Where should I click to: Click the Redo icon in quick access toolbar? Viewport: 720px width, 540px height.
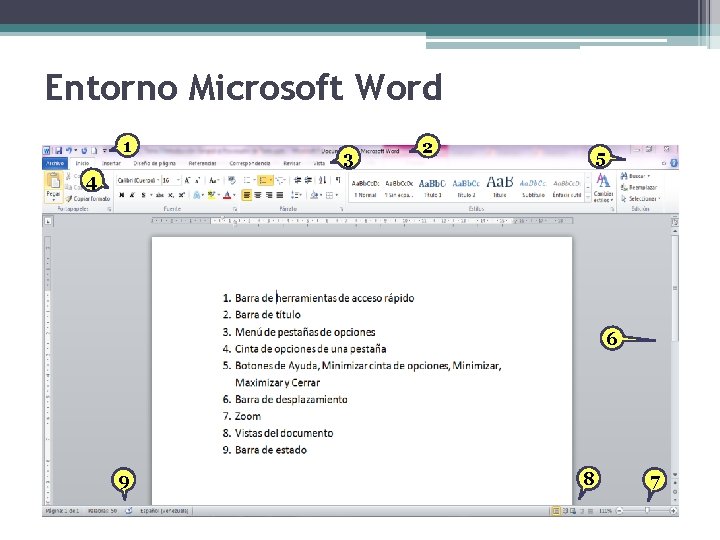tap(84, 151)
